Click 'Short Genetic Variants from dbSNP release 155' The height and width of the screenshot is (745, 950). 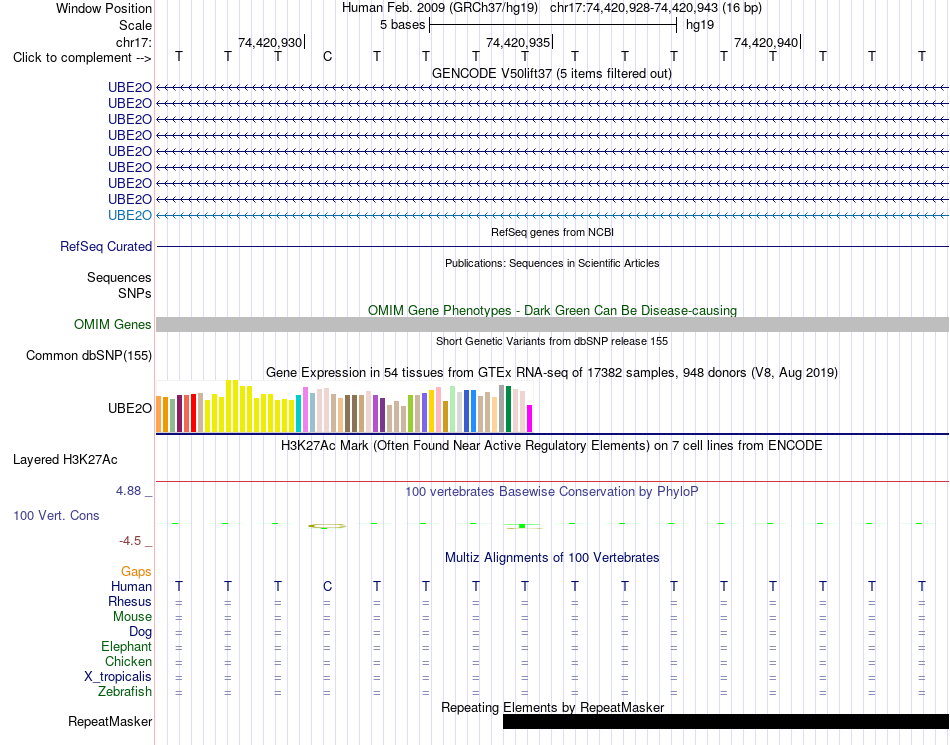(x=552, y=341)
